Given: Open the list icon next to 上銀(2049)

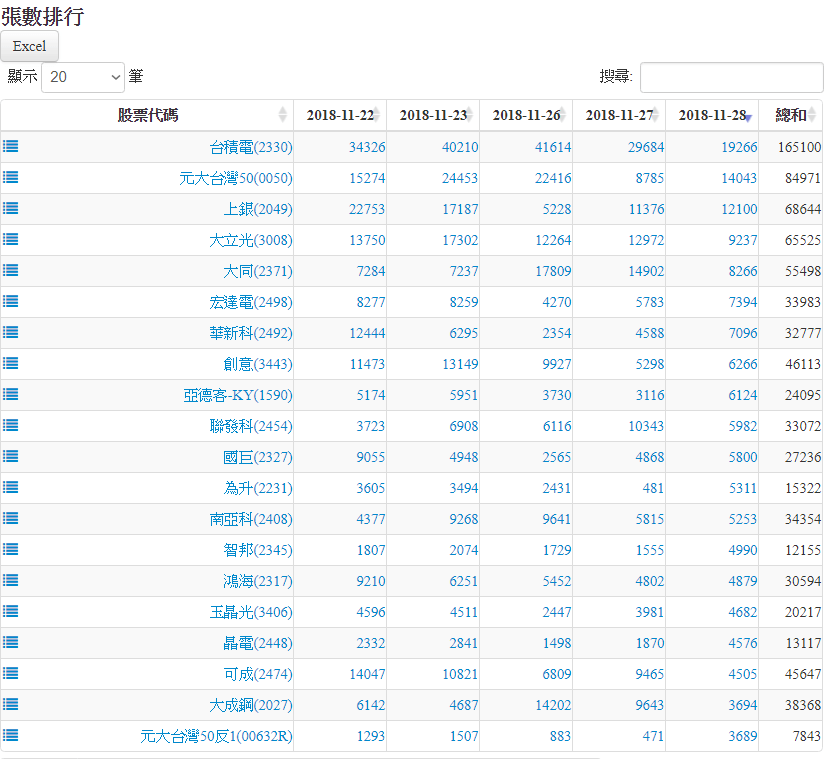Looking at the screenshot, I should coord(10,208).
